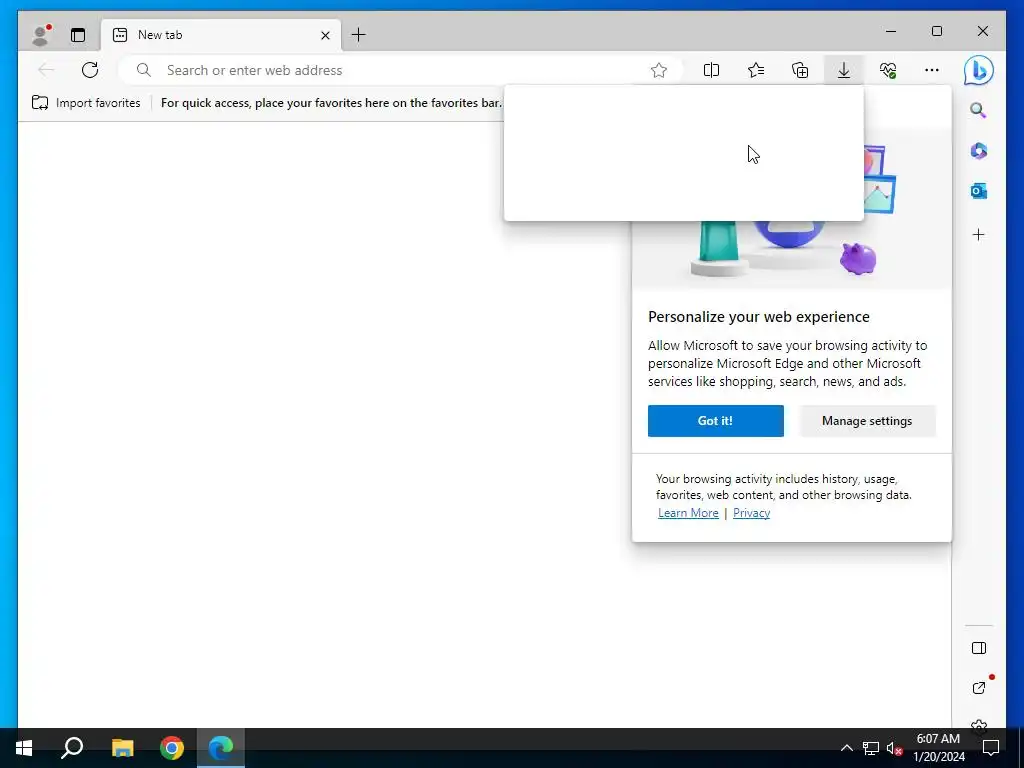This screenshot has width=1024, height=768.
Task: Click the Manage settings button
Action: [x=867, y=421]
